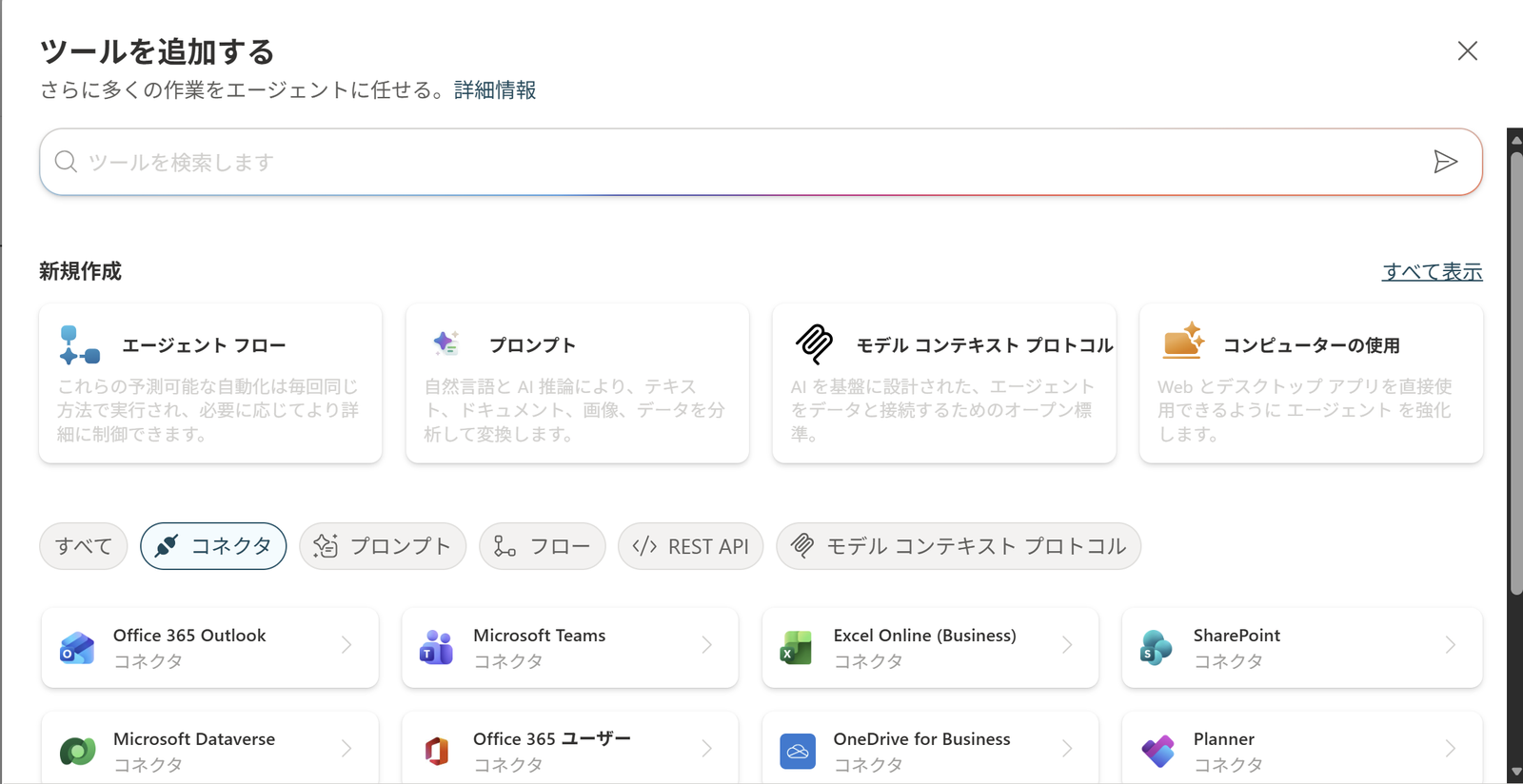
Task: Expand SharePoint connector chevron
Action: tap(1450, 645)
